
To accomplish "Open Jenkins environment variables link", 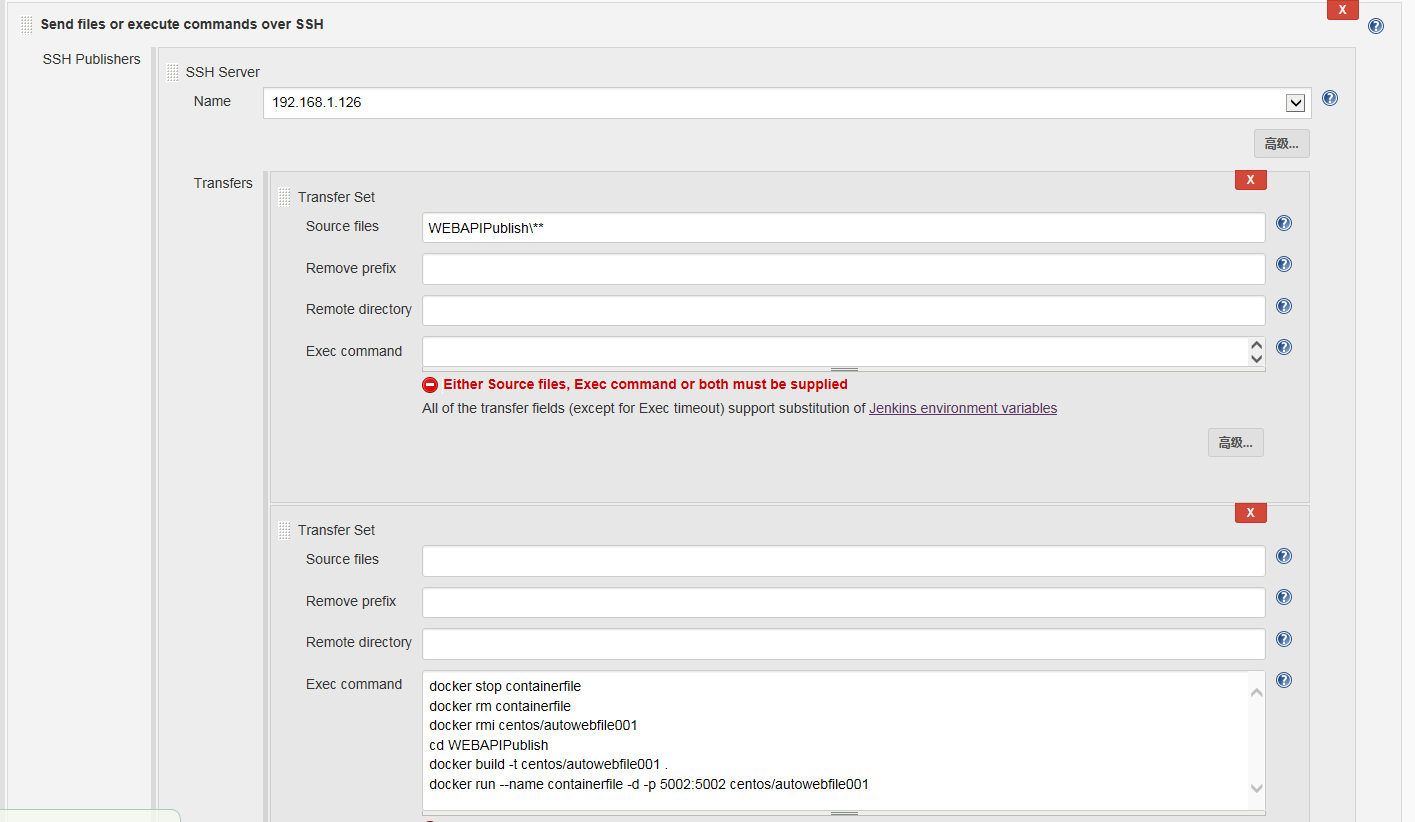I will (x=962, y=408).
